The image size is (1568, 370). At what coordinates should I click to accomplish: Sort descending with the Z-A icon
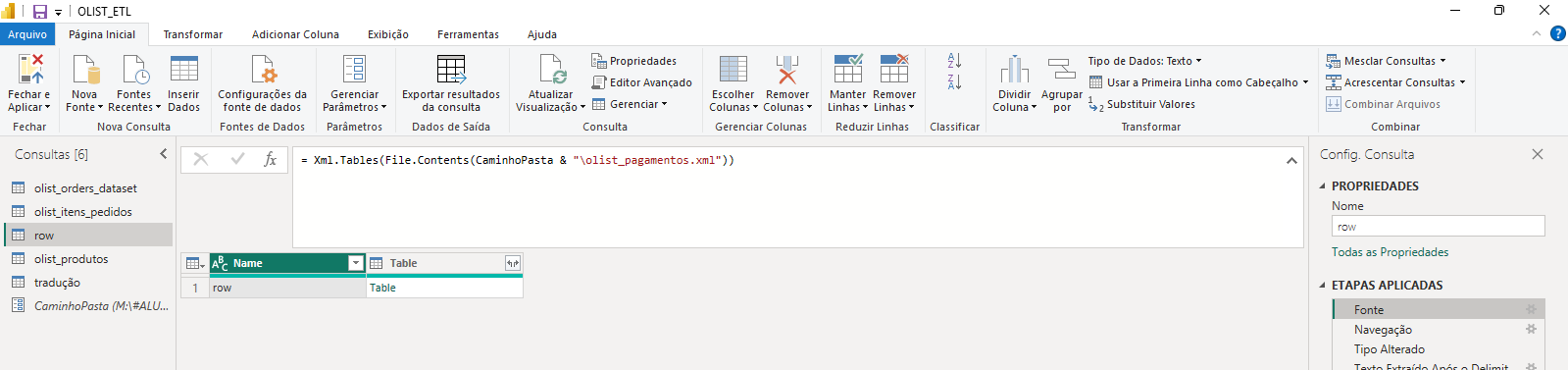[x=954, y=82]
